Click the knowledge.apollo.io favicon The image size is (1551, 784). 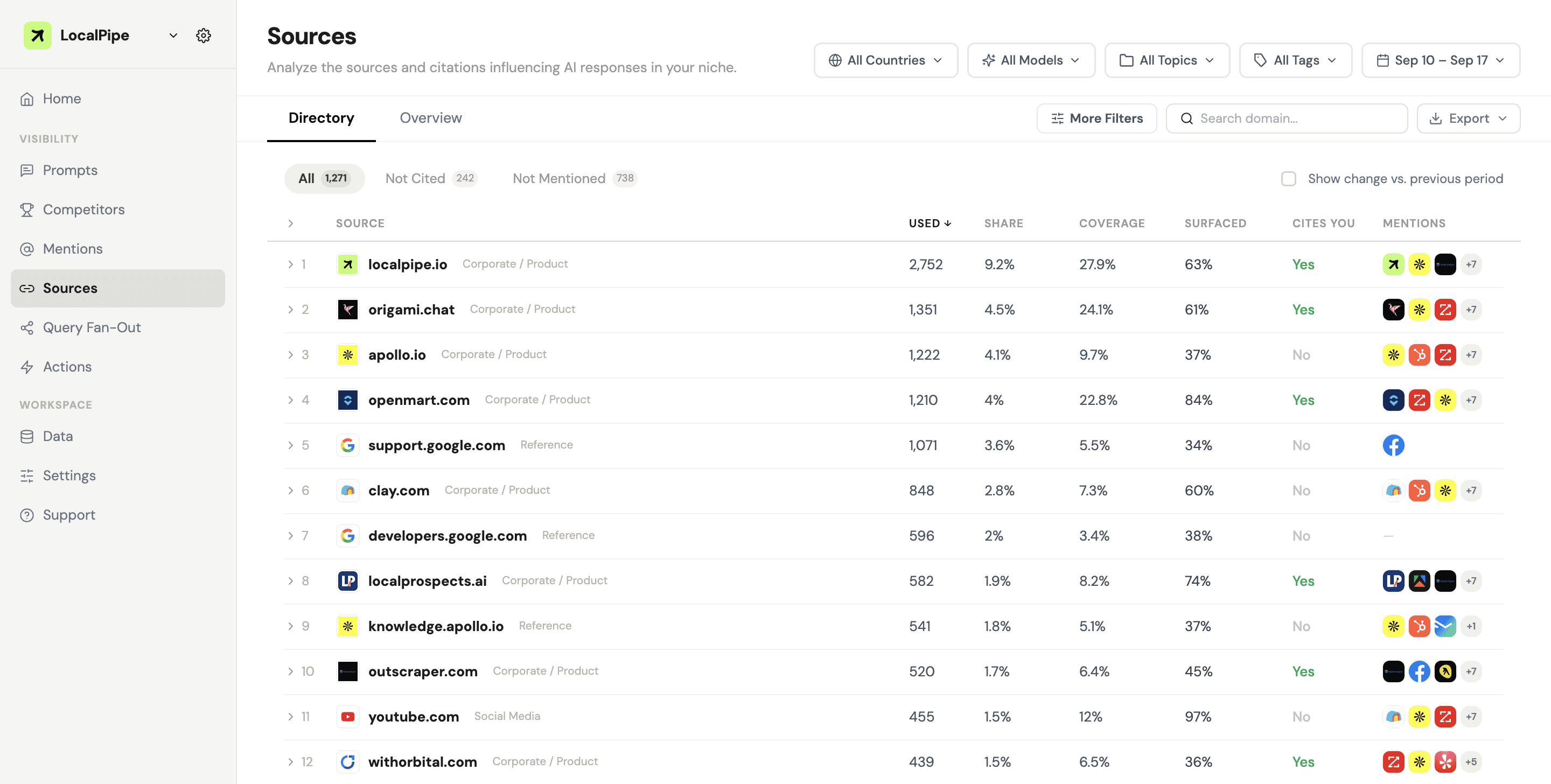point(347,626)
